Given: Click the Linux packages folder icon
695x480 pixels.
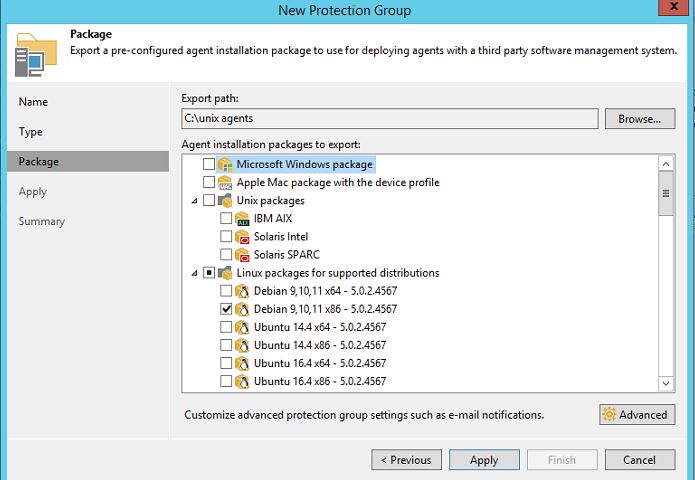Looking at the screenshot, I should pyautogui.click(x=225, y=273).
